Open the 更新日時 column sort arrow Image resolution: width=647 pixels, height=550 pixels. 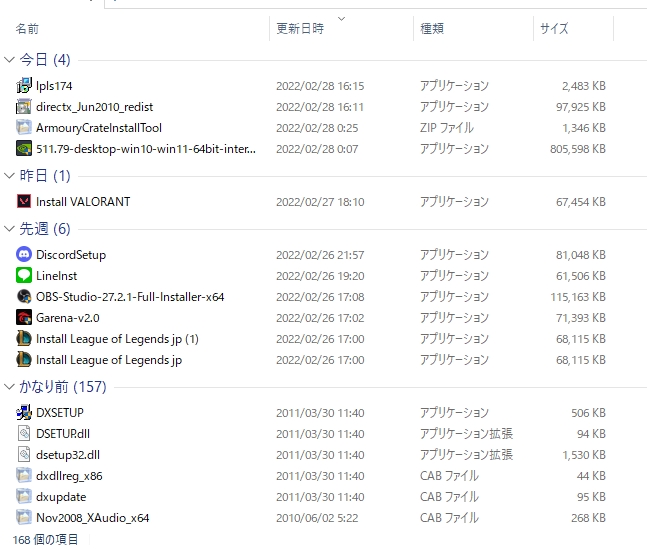point(341,19)
